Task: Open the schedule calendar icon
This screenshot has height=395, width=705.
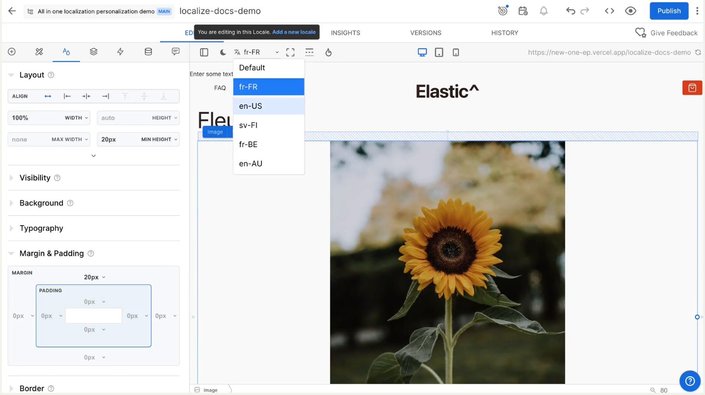Action: (523, 11)
